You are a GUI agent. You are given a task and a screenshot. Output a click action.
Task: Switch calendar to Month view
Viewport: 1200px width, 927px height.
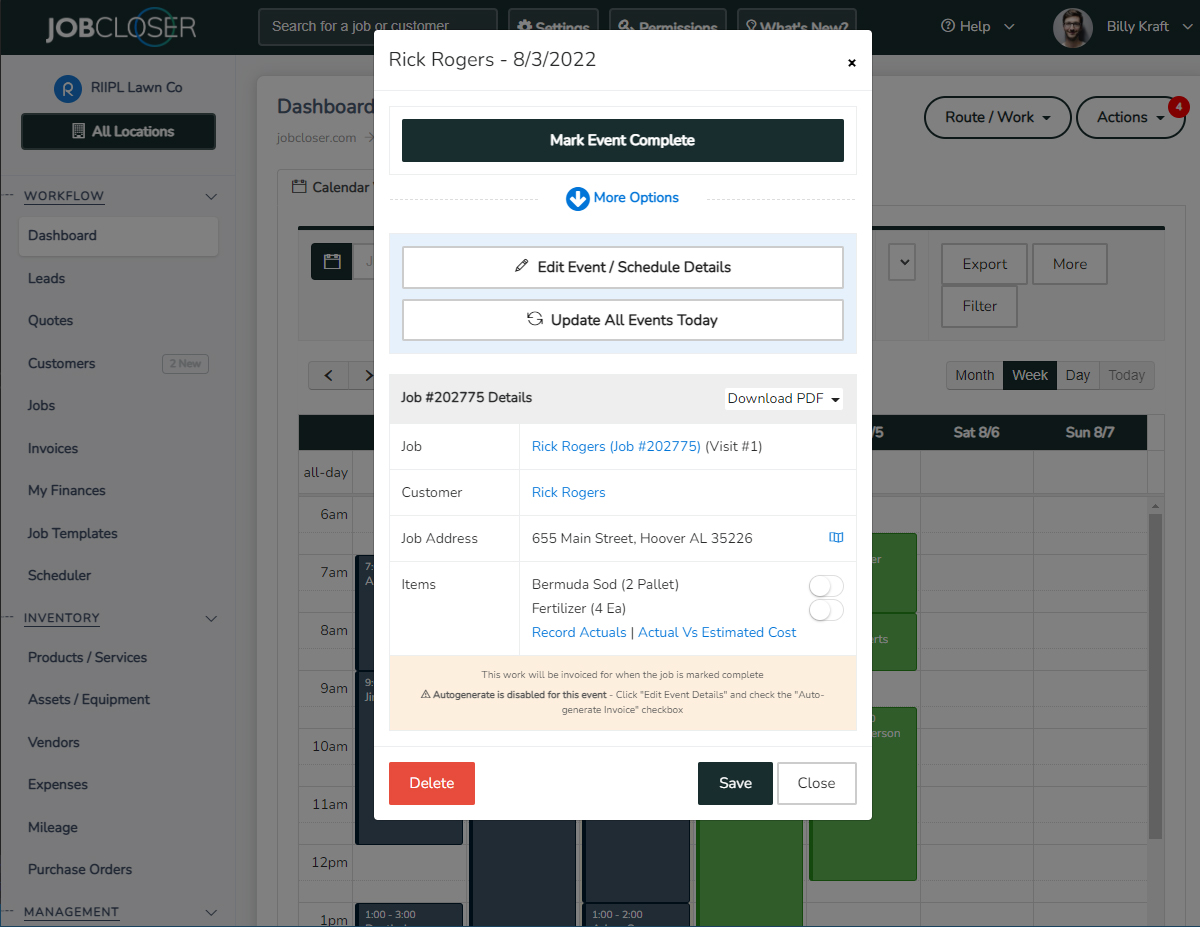(x=973, y=375)
